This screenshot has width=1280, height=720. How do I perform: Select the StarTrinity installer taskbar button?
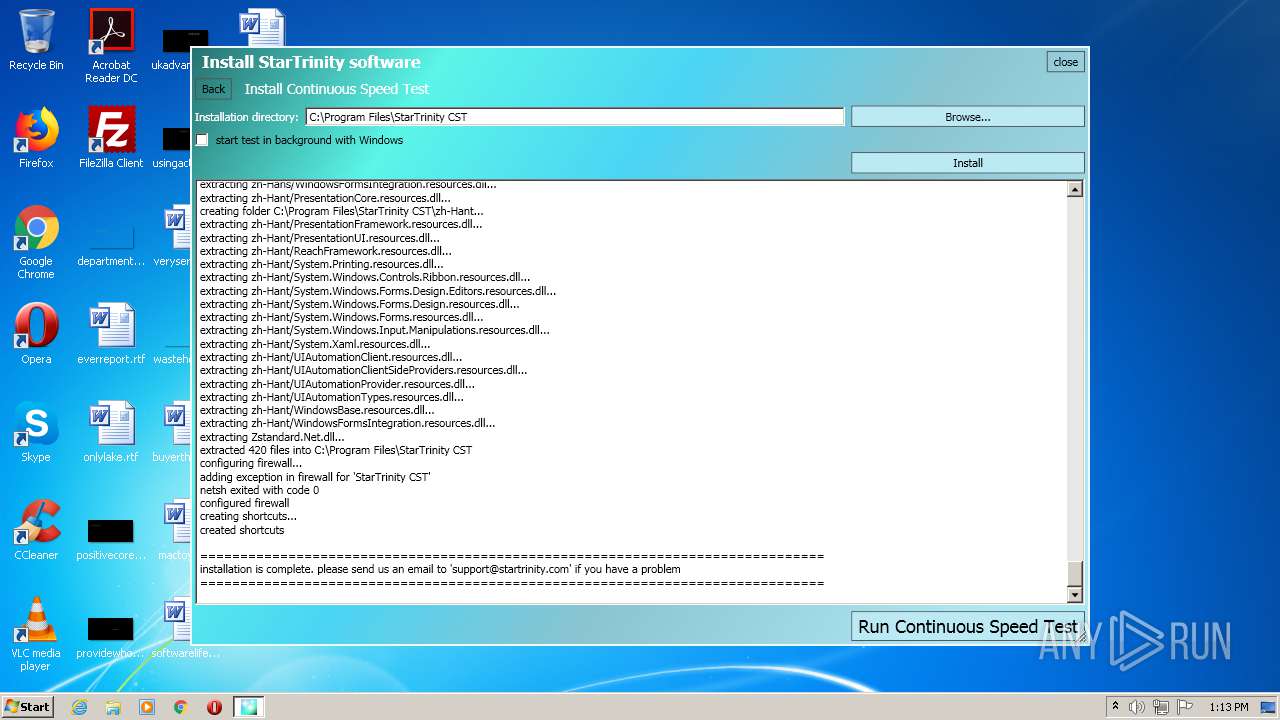(x=248, y=707)
